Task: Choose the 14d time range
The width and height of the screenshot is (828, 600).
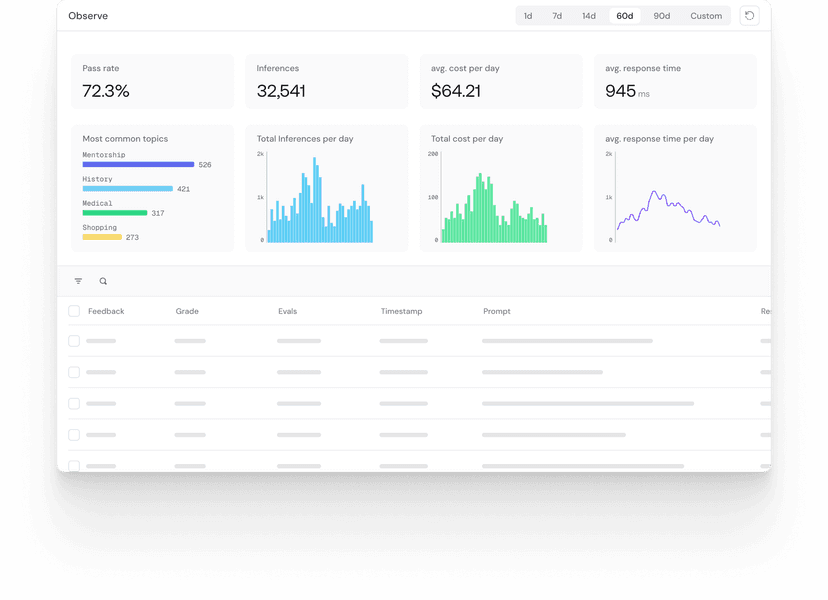Action: click(589, 16)
